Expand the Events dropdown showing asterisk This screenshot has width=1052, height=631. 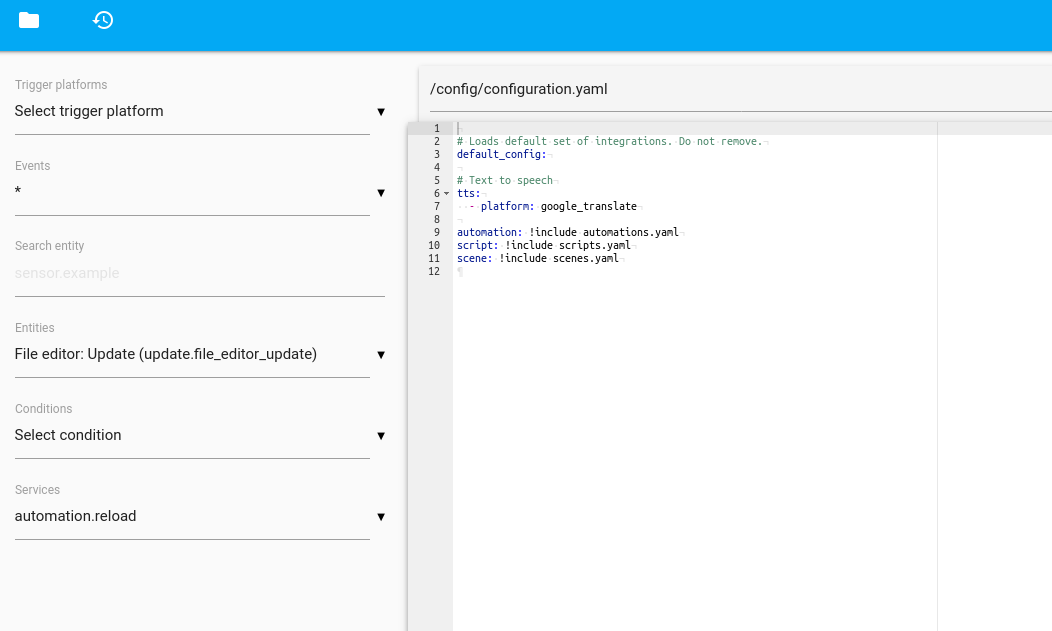click(x=192, y=192)
